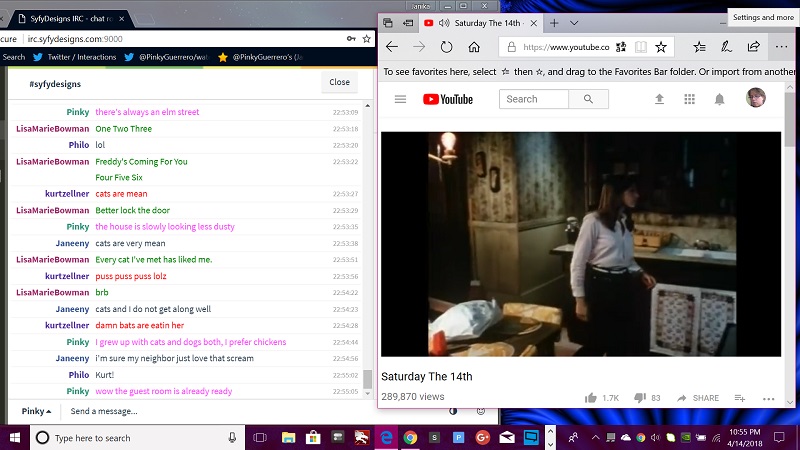
Task: Go to YouTube home via logo
Action: (x=448, y=99)
